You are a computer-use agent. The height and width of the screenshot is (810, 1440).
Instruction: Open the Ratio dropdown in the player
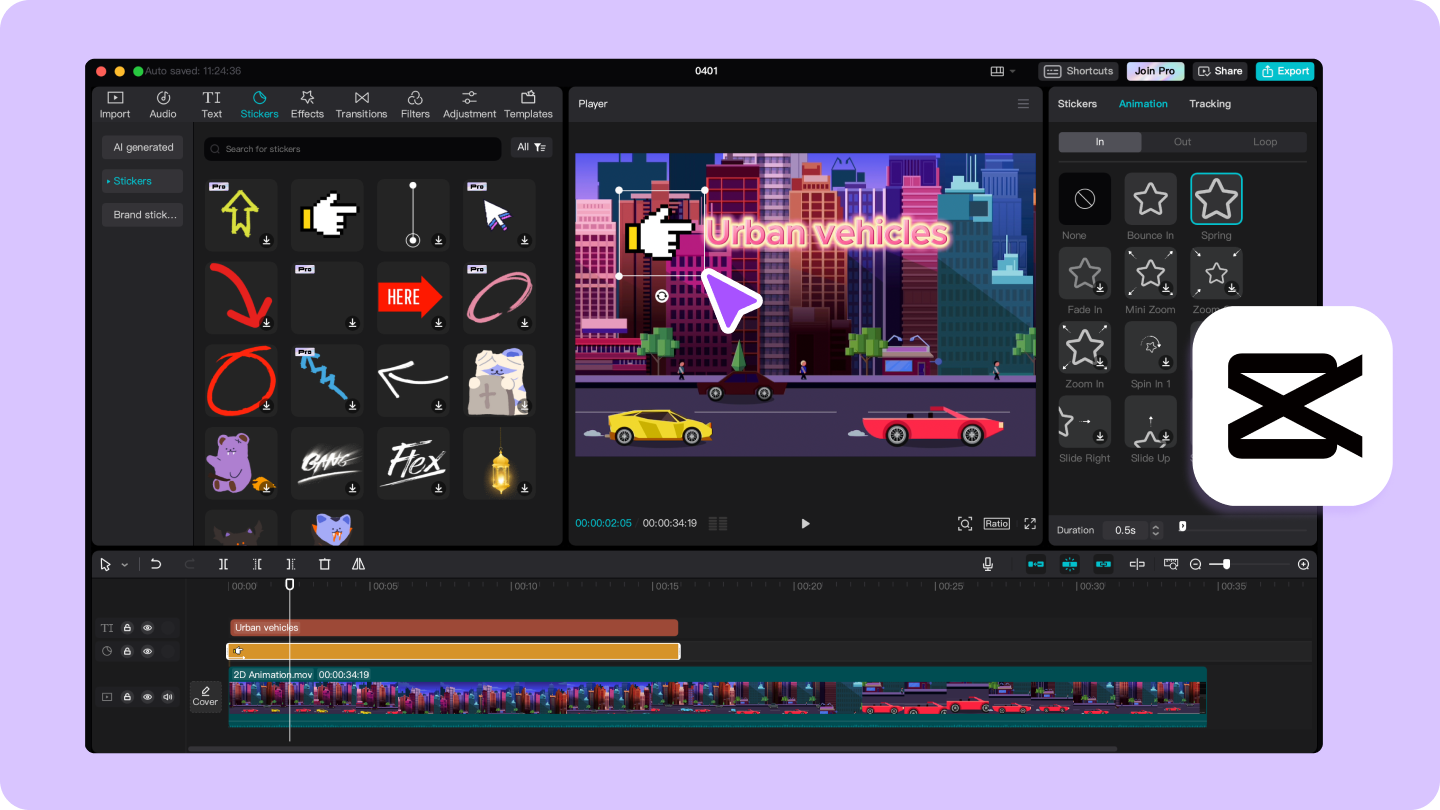pyautogui.click(x=996, y=523)
